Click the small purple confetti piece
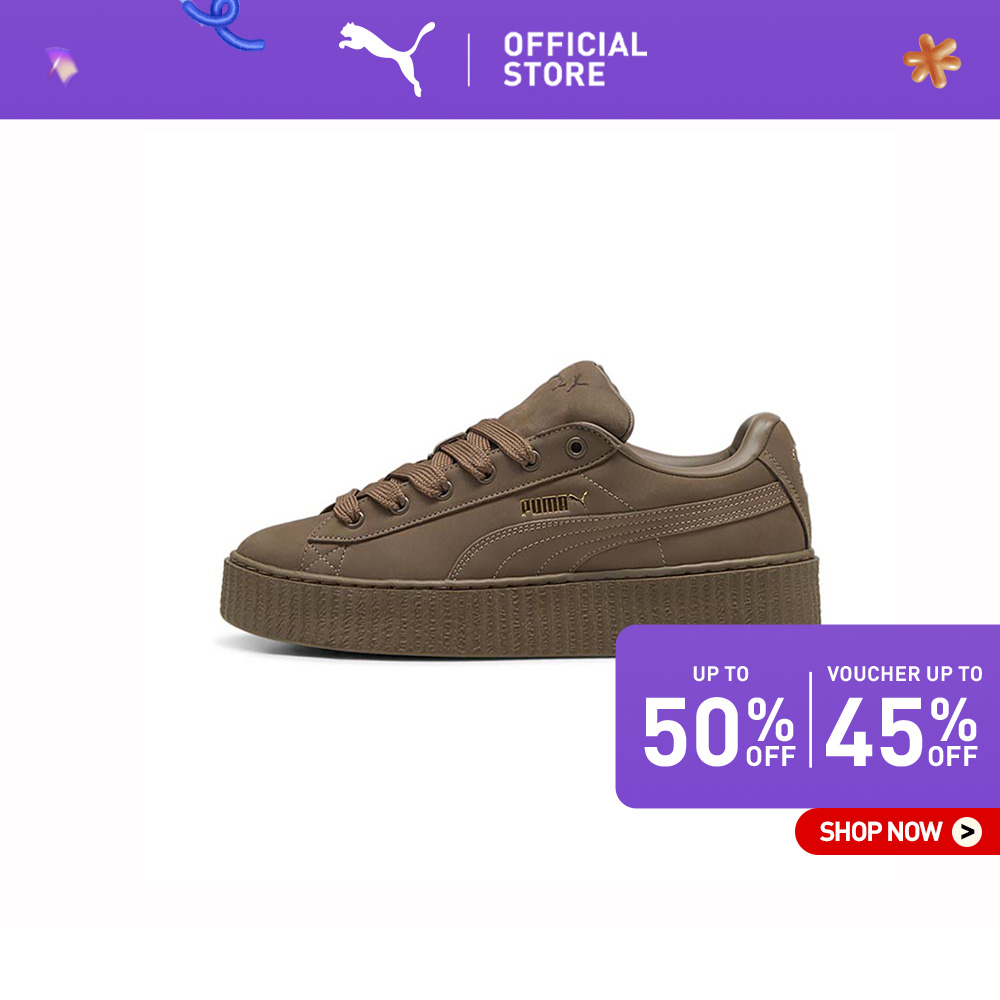 tap(62, 66)
